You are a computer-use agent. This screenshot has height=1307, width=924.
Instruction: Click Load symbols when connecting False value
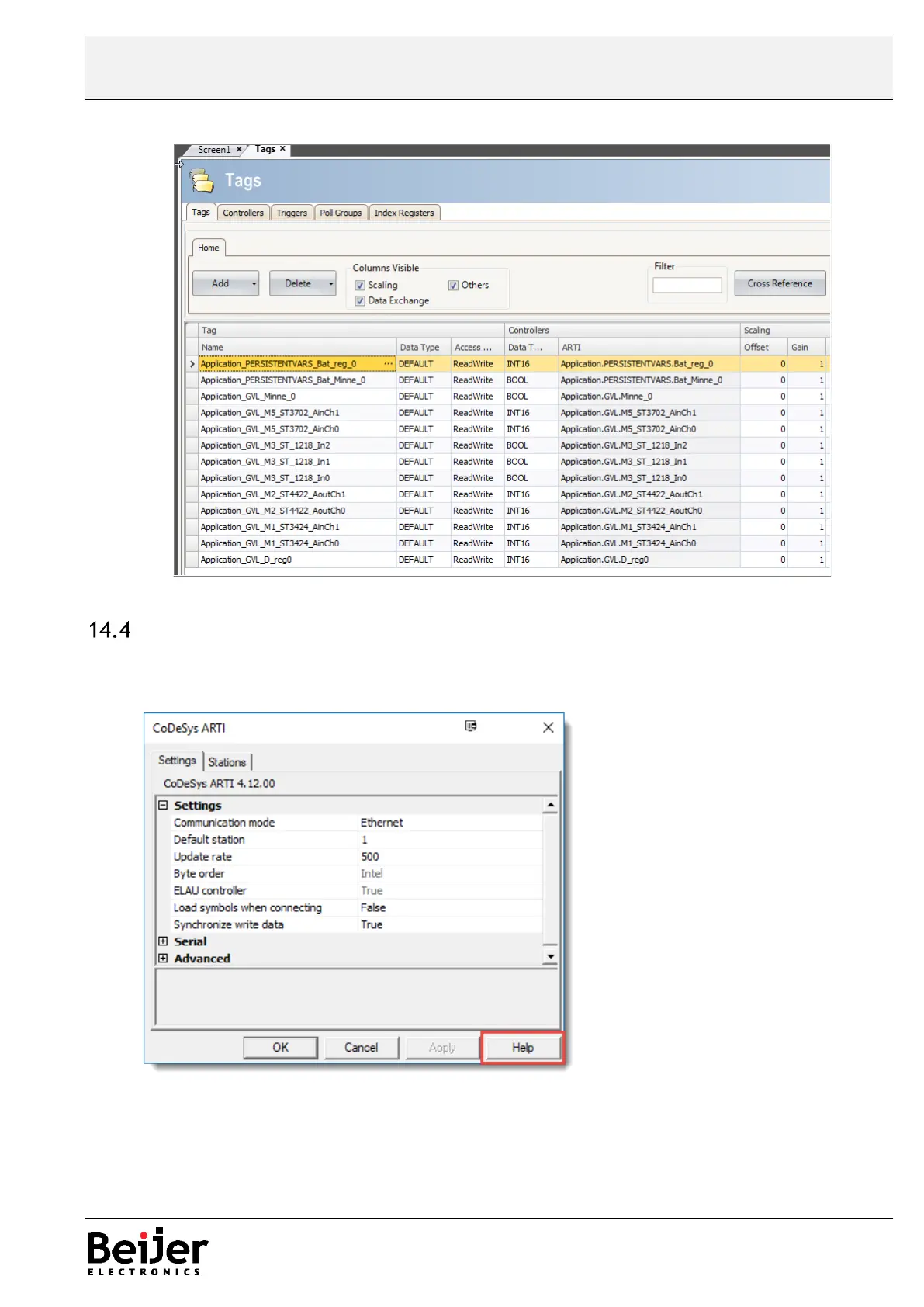tap(449, 908)
